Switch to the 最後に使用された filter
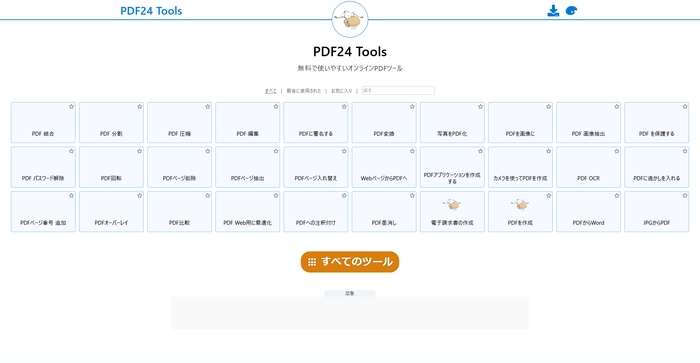This screenshot has height=363, width=700. pos(304,91)
